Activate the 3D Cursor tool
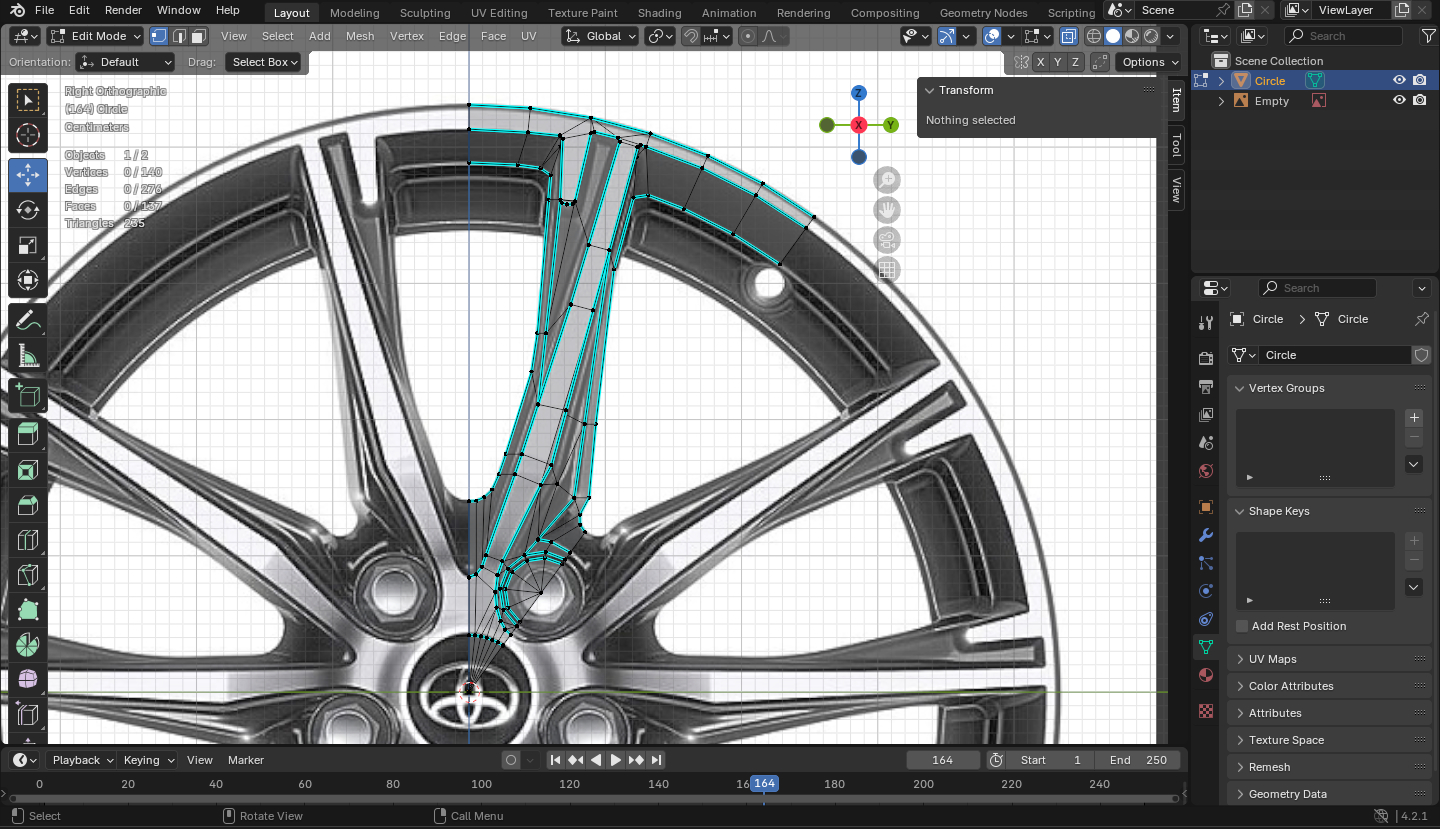The image size is (1440, 829). pos(28,136)
